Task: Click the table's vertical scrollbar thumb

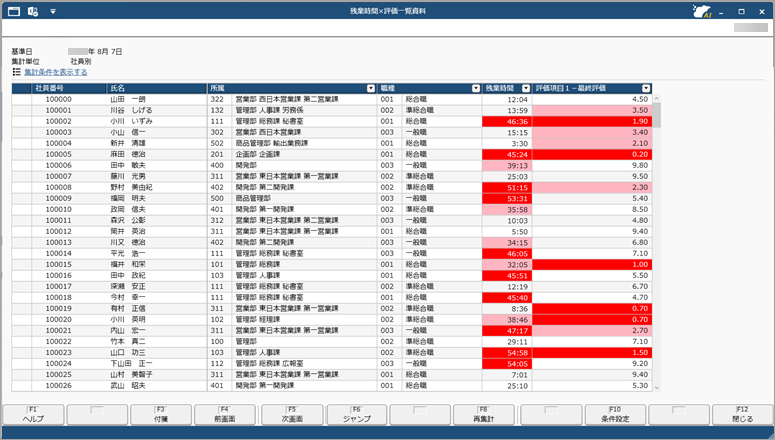Action: point(657,115)
